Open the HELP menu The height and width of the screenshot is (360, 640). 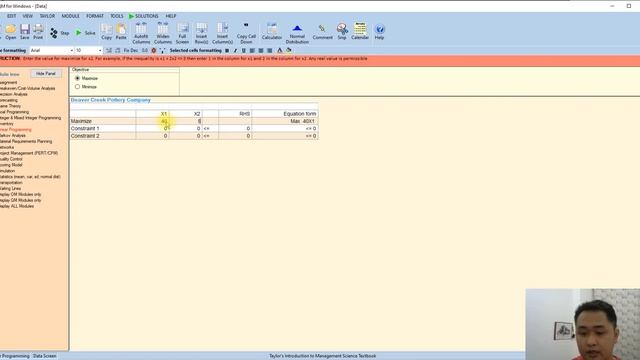click(x=171, y=16)
